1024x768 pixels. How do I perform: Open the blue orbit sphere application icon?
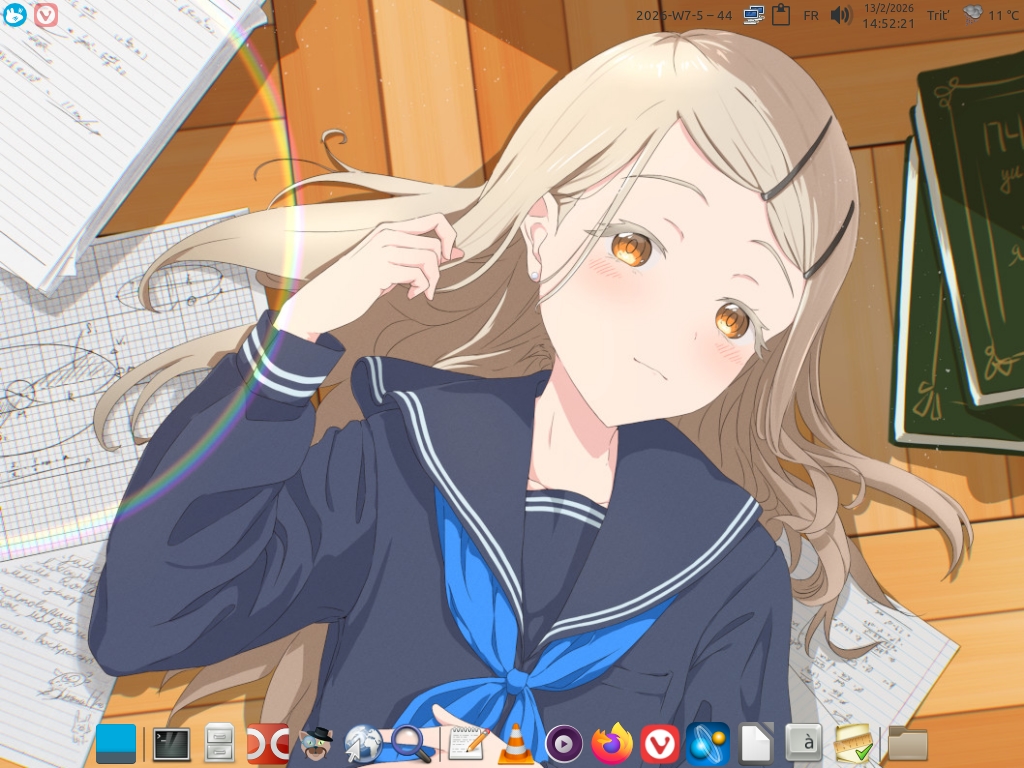click(x=708, y=744)
